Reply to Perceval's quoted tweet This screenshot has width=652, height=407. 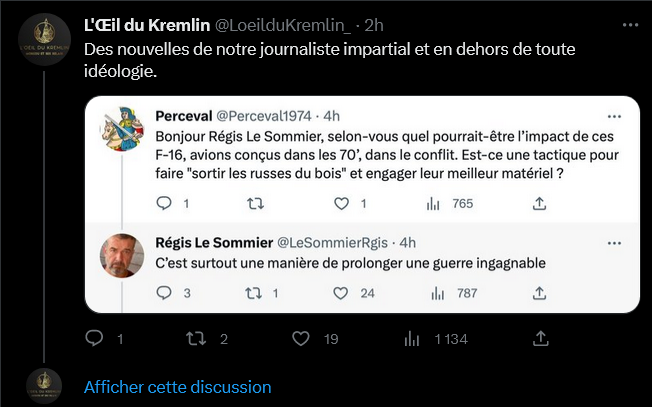tap(167, 203)
